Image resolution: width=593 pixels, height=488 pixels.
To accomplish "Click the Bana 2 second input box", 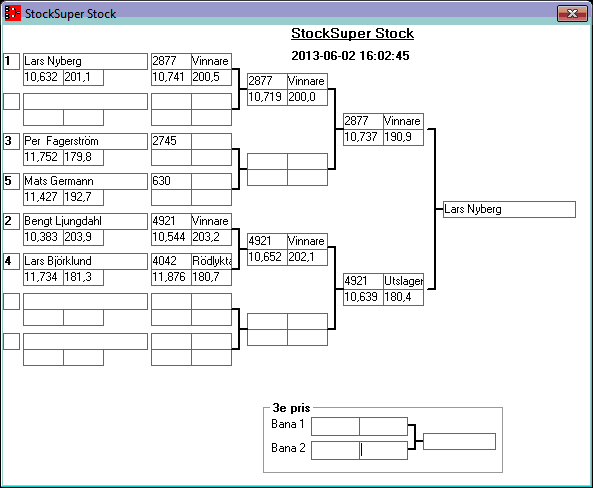I will coord(383,450).
